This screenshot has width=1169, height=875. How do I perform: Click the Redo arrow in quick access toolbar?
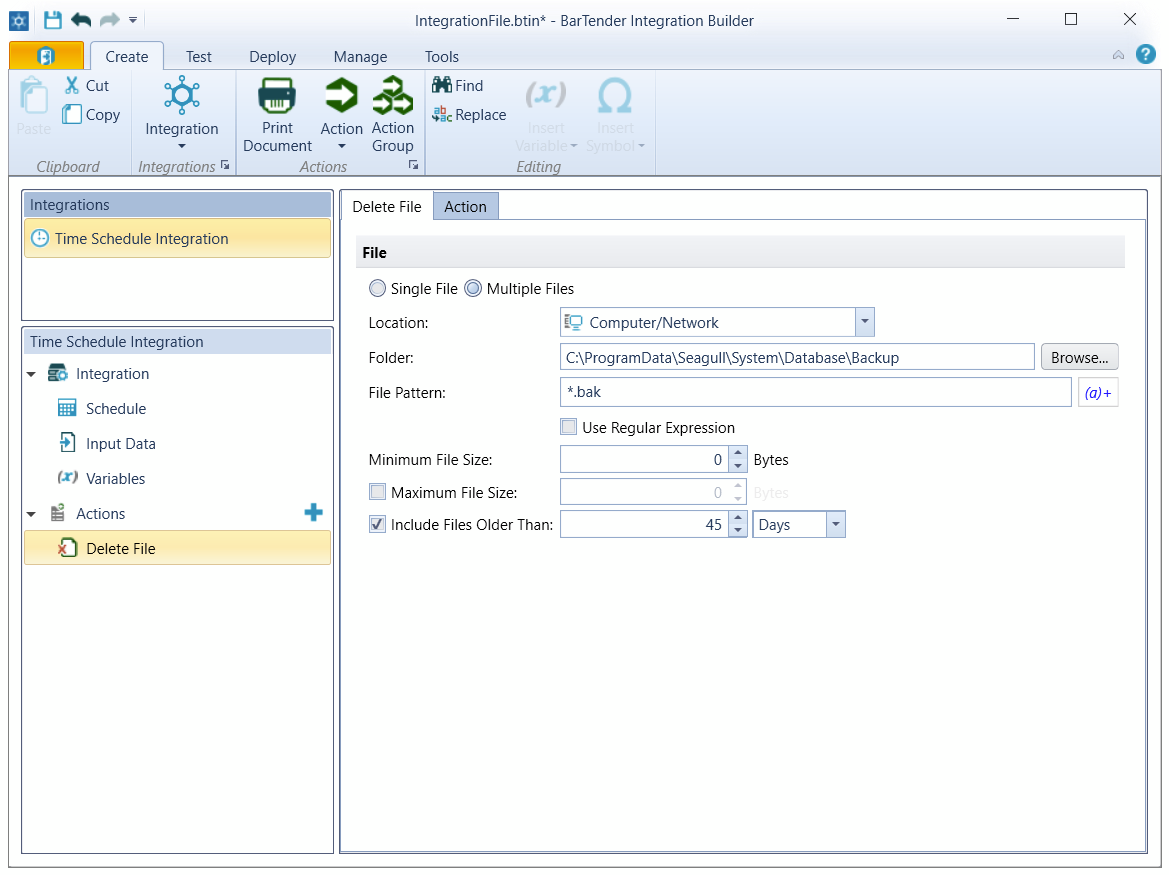click(x=110, y=20)
